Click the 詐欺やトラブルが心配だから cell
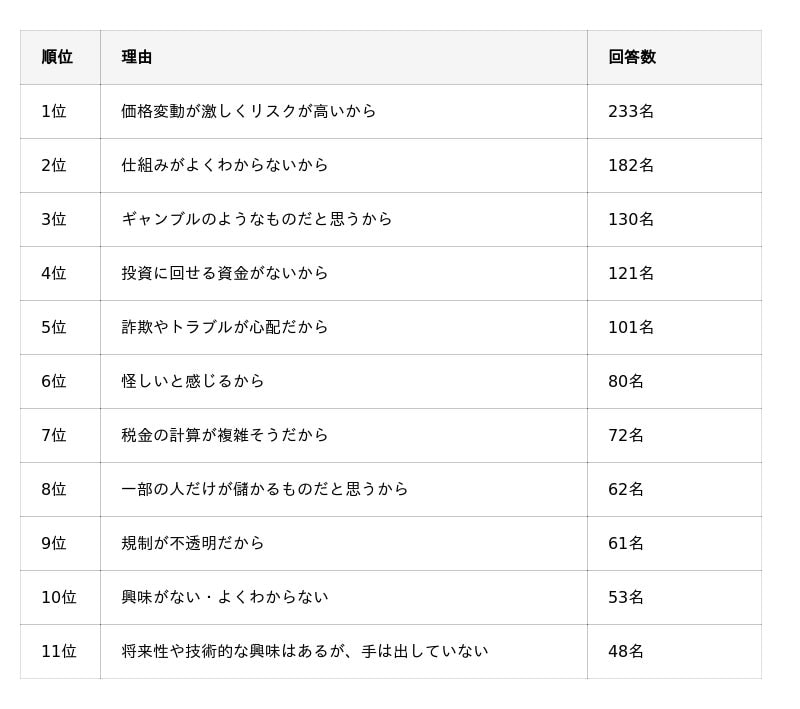 pos(225,327)
